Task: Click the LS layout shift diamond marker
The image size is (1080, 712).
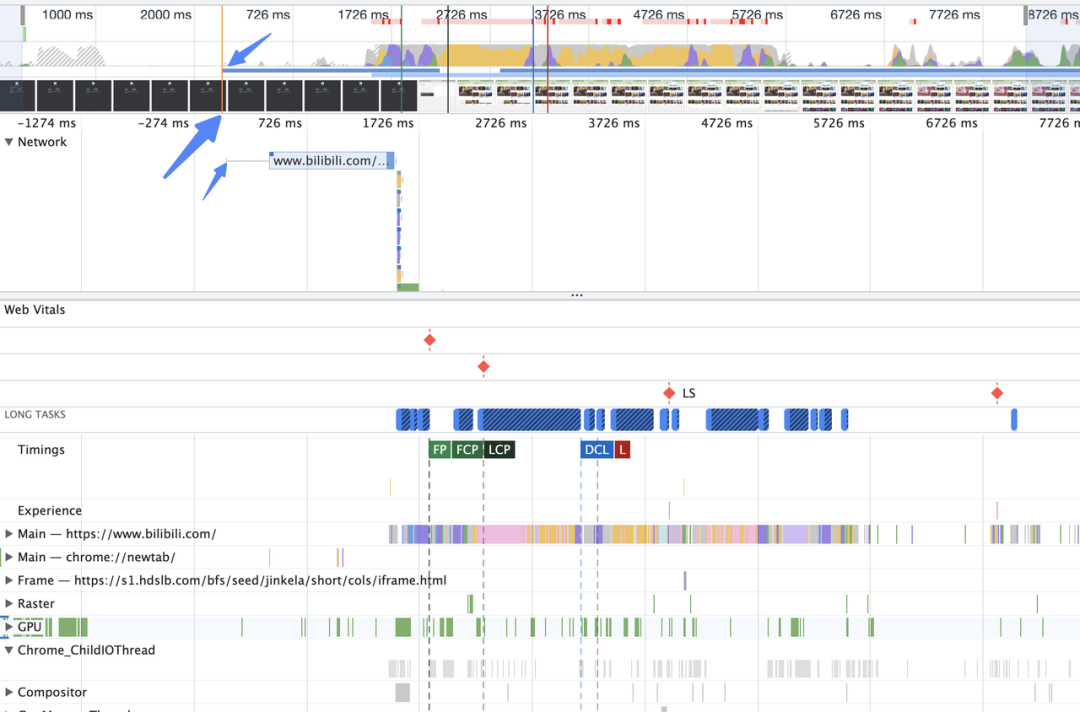Action: [x=670, y=392]
